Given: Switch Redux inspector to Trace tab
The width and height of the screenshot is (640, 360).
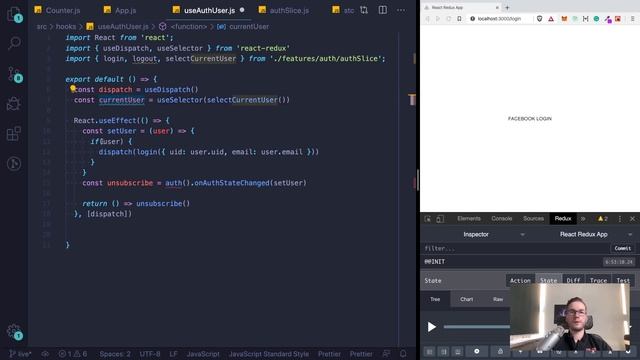Looking at the screenshot, I should point(598,280).
